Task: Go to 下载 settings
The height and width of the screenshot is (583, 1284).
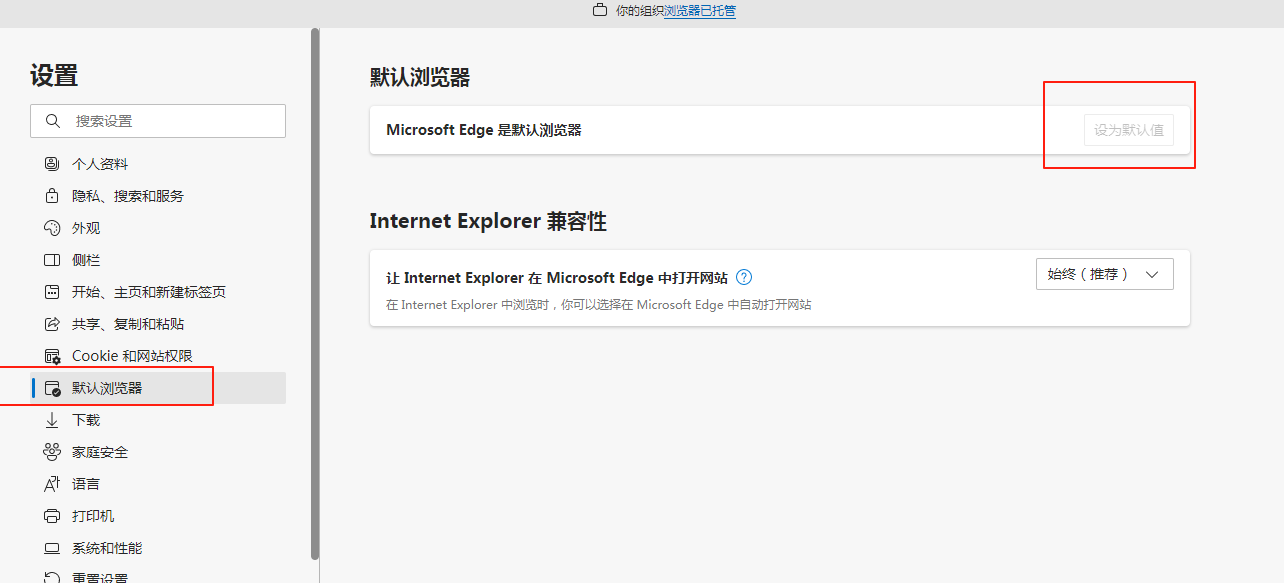Action: point(158,420)
